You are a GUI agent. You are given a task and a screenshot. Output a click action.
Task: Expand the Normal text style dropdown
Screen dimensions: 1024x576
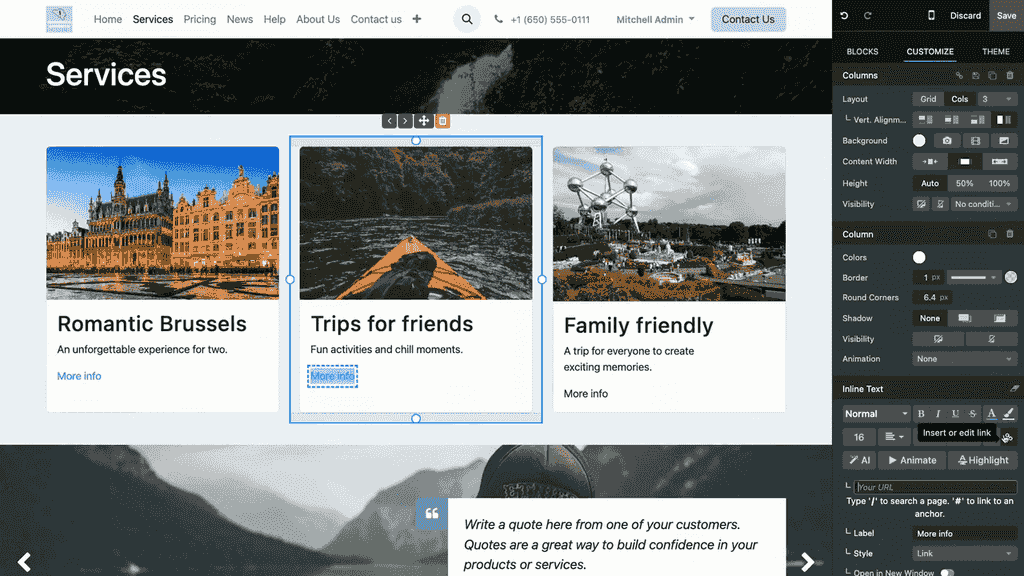coord(876,414)
